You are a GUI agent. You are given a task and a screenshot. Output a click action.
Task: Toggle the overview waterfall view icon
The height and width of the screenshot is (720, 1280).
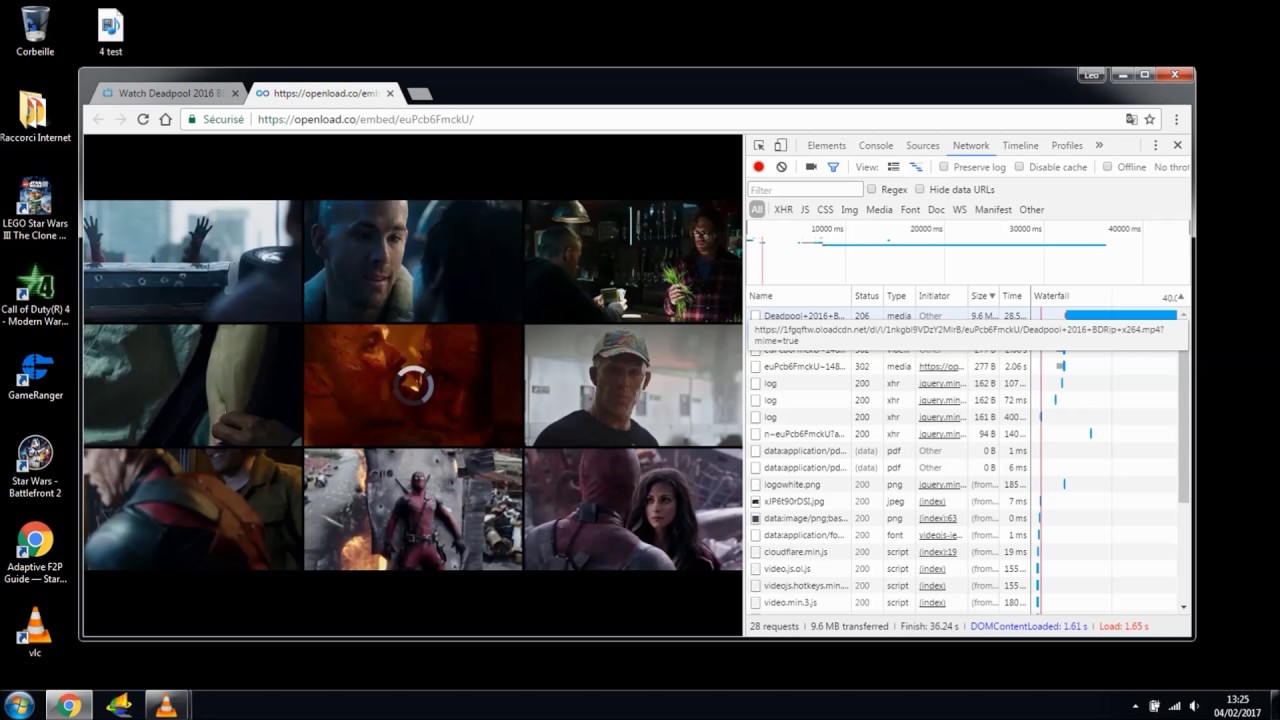pyautogui.click(x=916, y=167)
